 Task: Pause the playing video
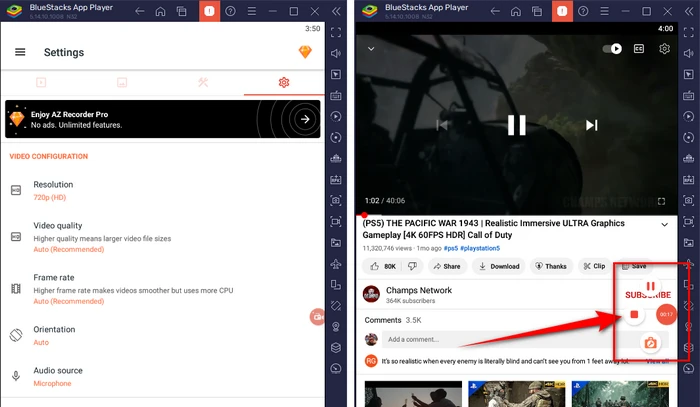click(x=516, y=125)
